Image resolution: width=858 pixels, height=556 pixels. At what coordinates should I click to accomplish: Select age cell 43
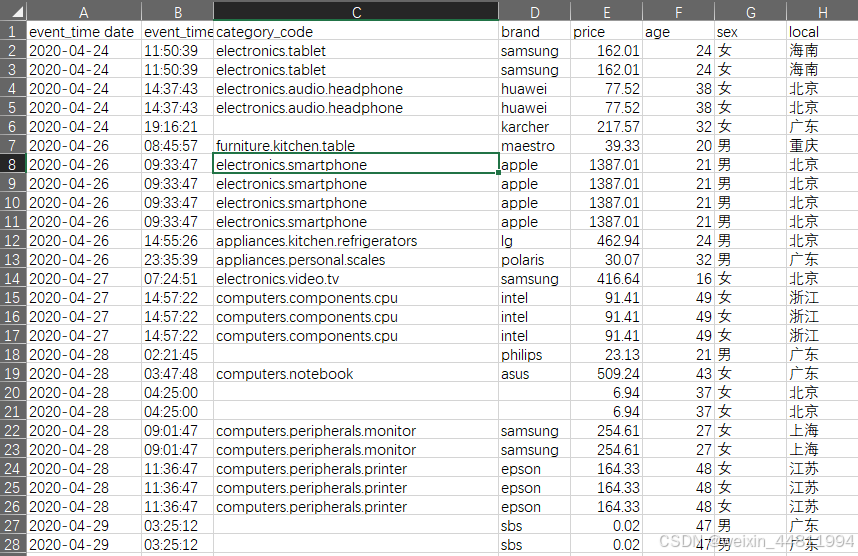coord(679,374)
